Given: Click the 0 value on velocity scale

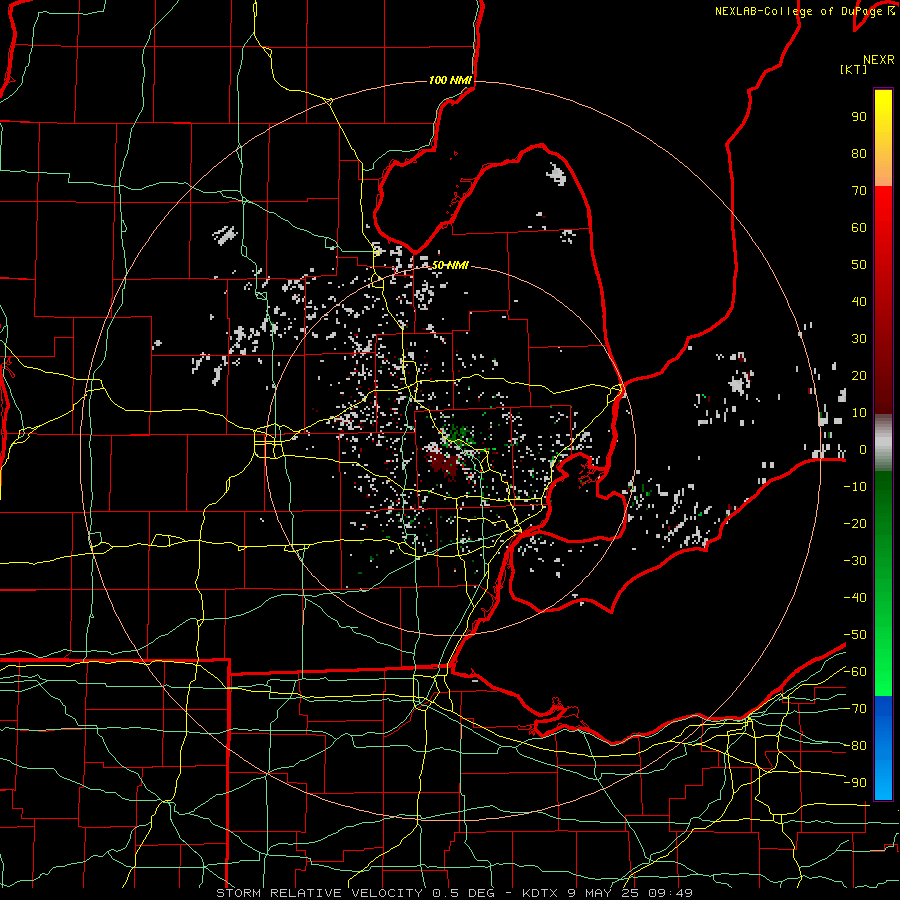Looking at the screenshot, I should tap(862, 450).
